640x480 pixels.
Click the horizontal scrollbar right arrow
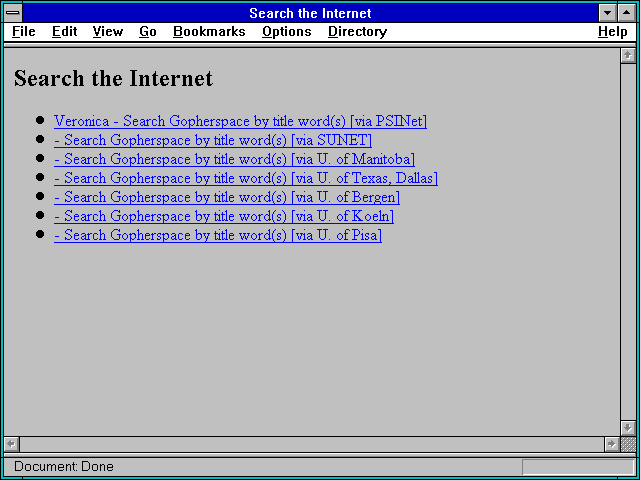[611, 444]
